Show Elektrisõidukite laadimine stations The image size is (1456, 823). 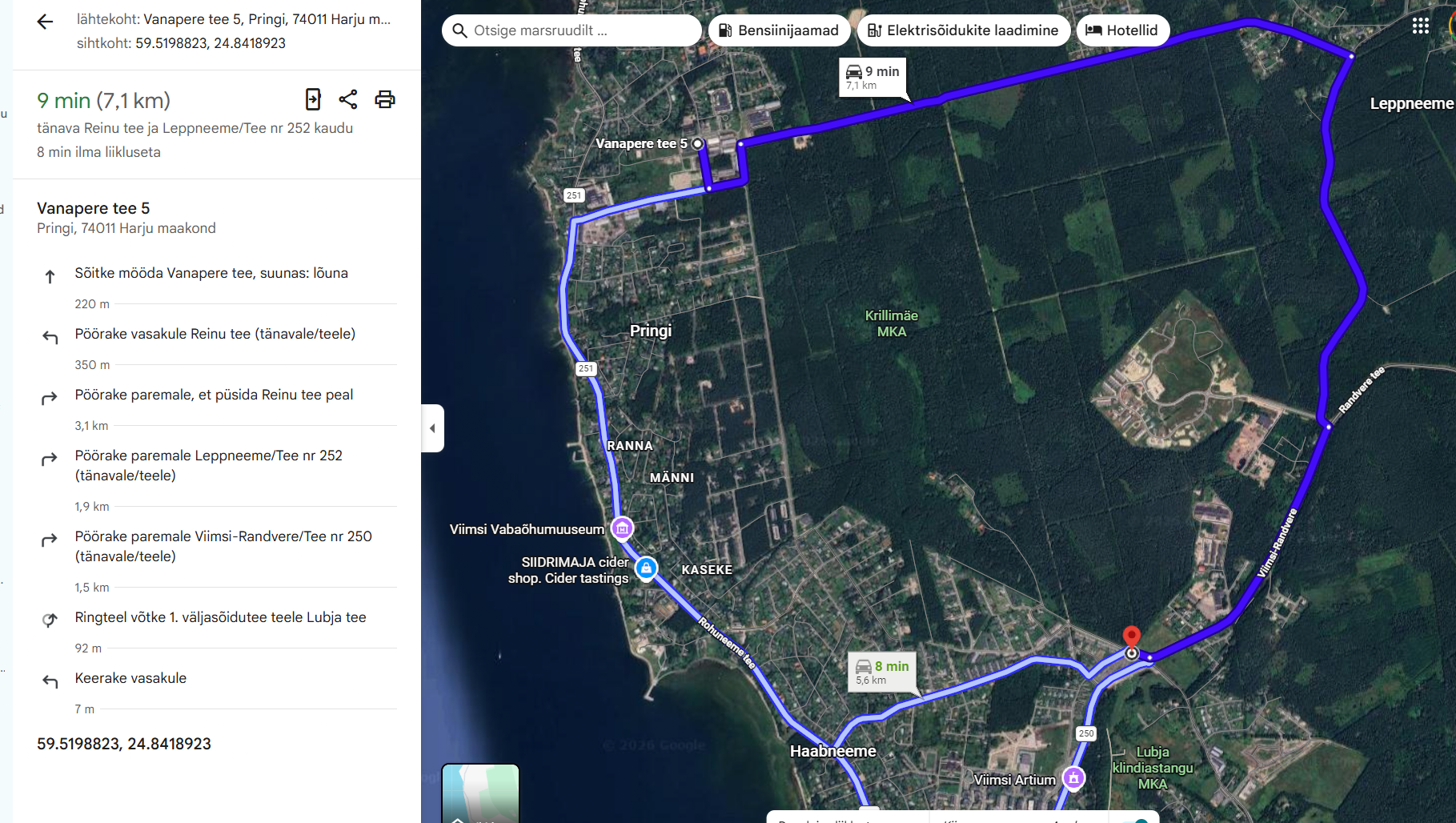[x=963, y=30]
